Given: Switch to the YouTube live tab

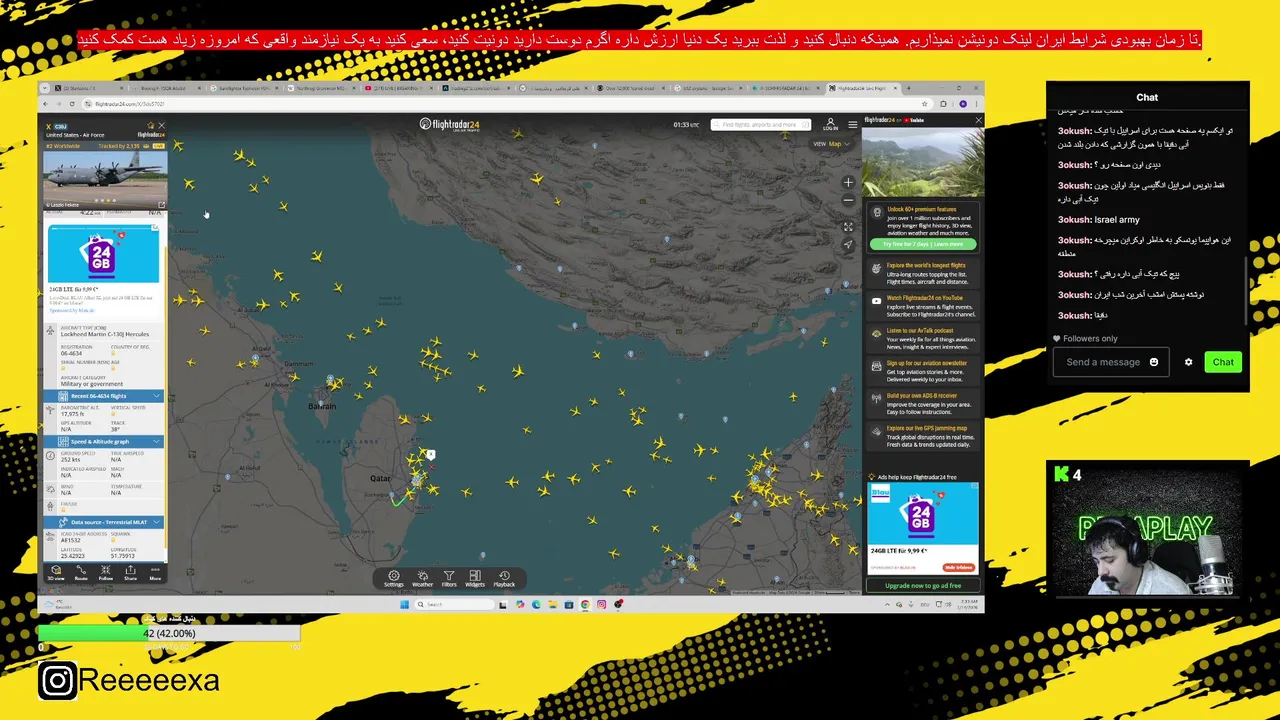Looking at the screenshot, I should pos(400,88).
